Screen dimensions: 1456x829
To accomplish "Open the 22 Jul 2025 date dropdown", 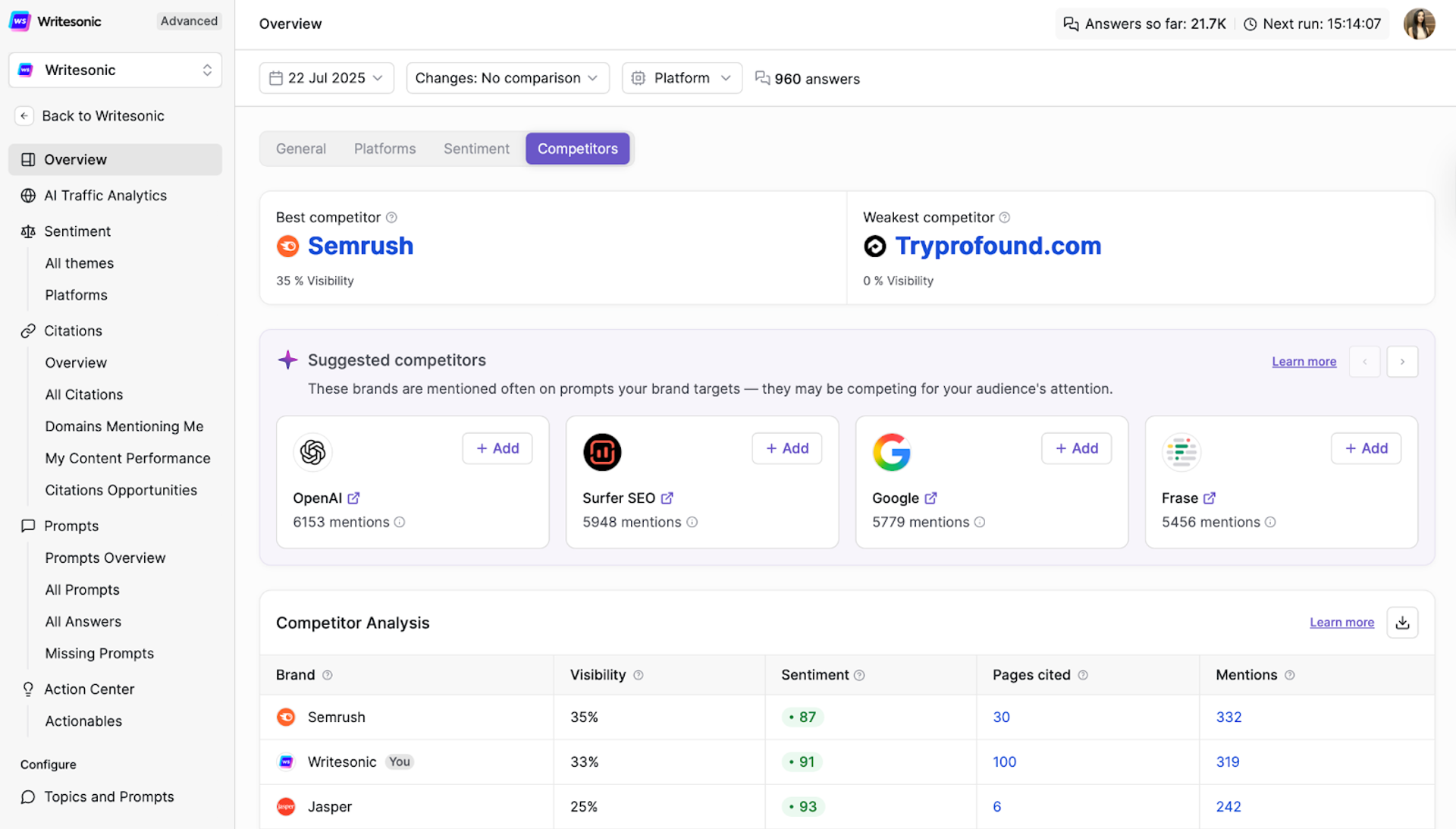I will pos(326,78).
